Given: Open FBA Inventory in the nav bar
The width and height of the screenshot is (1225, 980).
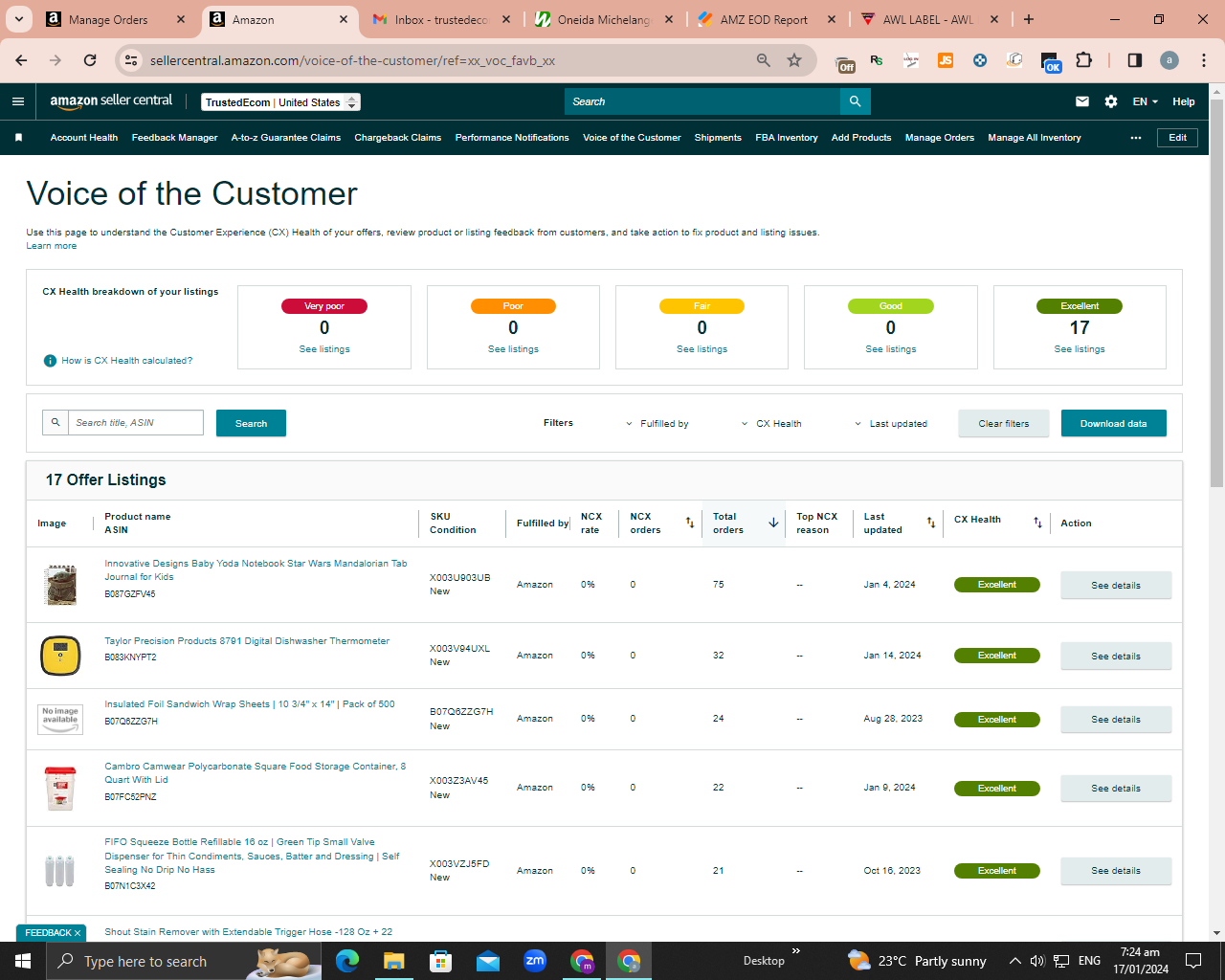Looking at the screenshot, I should pos(787,138).
